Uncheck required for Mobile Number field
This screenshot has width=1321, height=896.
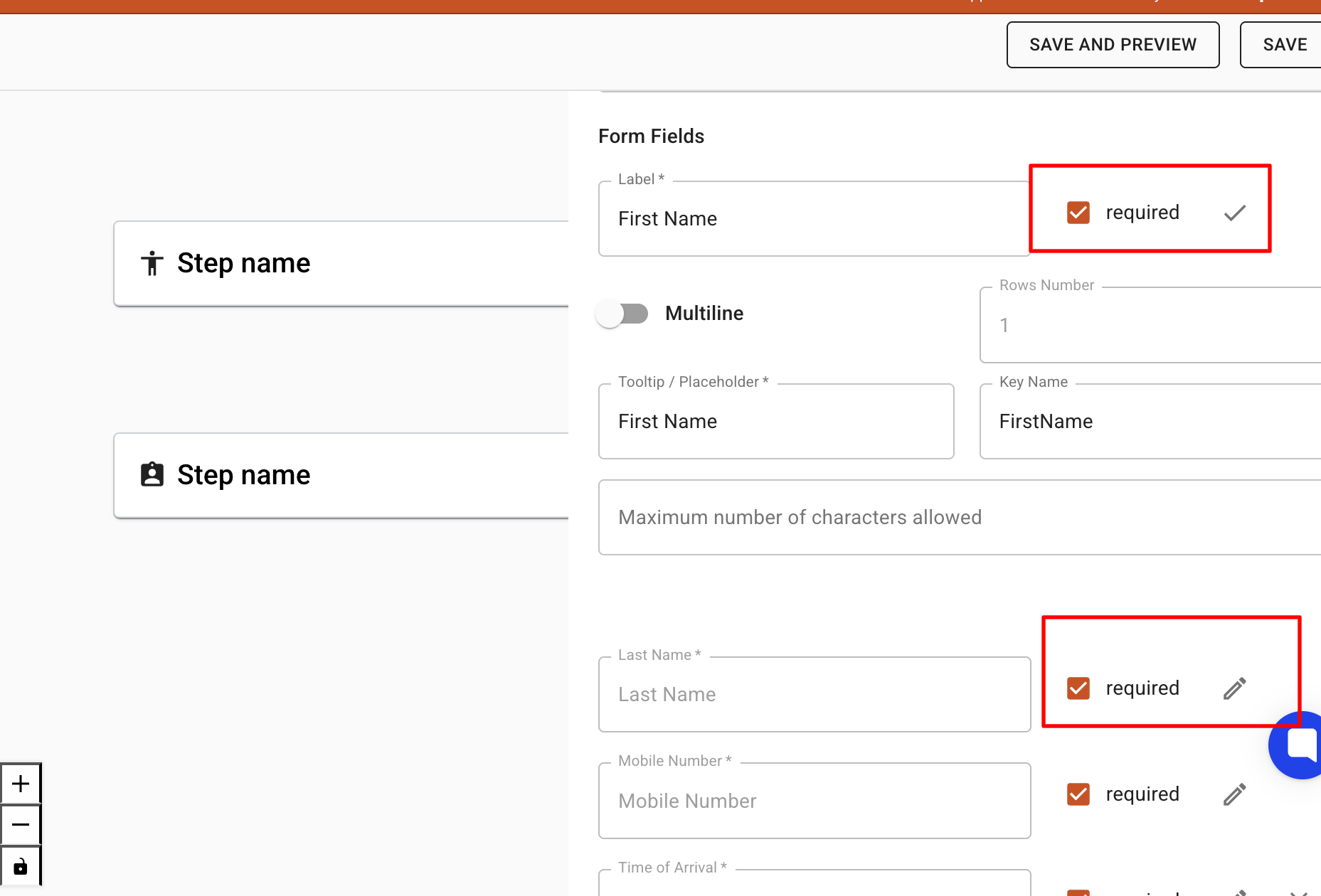(1078, 794)
